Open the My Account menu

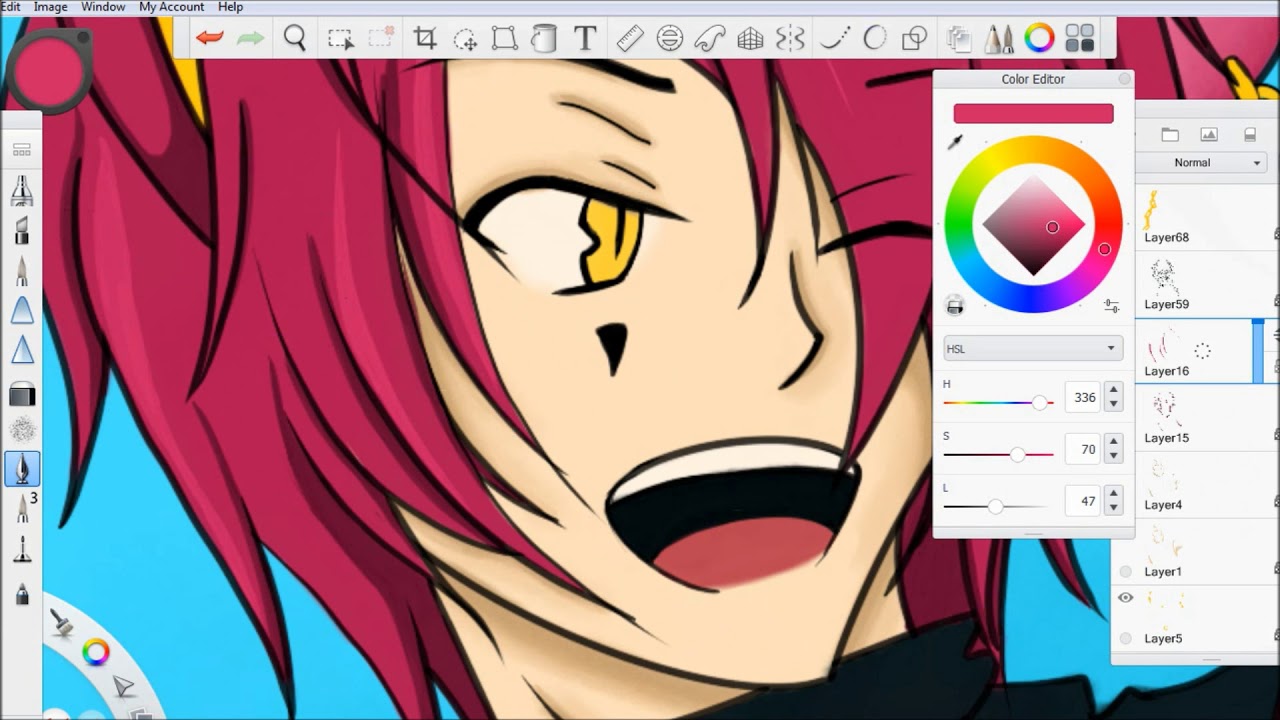(171, 7)
